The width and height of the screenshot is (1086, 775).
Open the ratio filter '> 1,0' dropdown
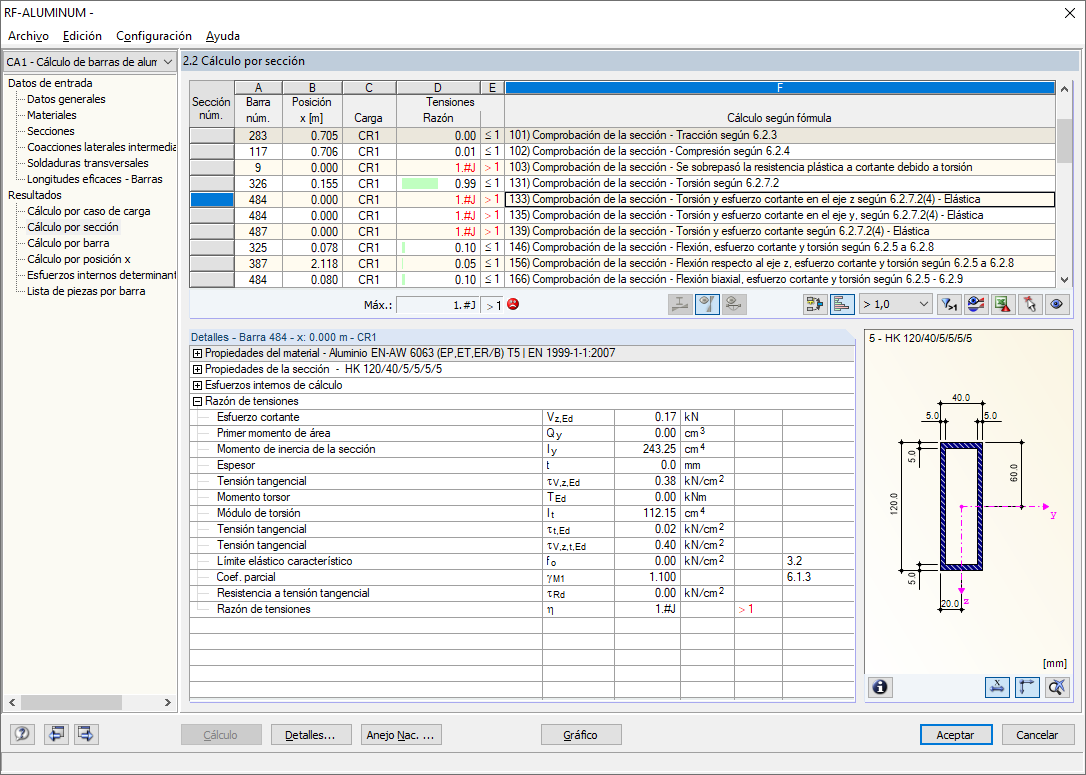[x=896, y=305]
